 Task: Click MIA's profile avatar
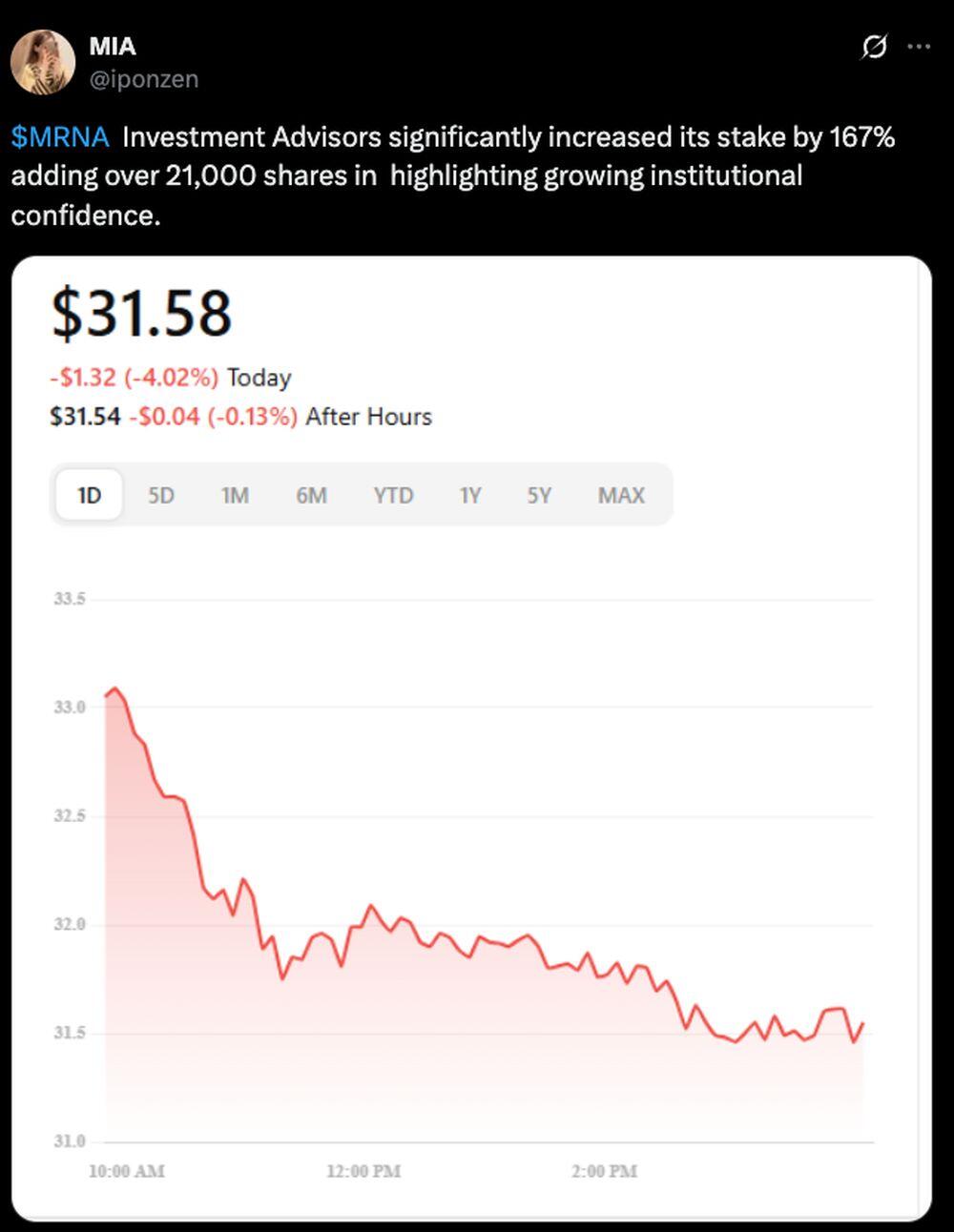43,62
